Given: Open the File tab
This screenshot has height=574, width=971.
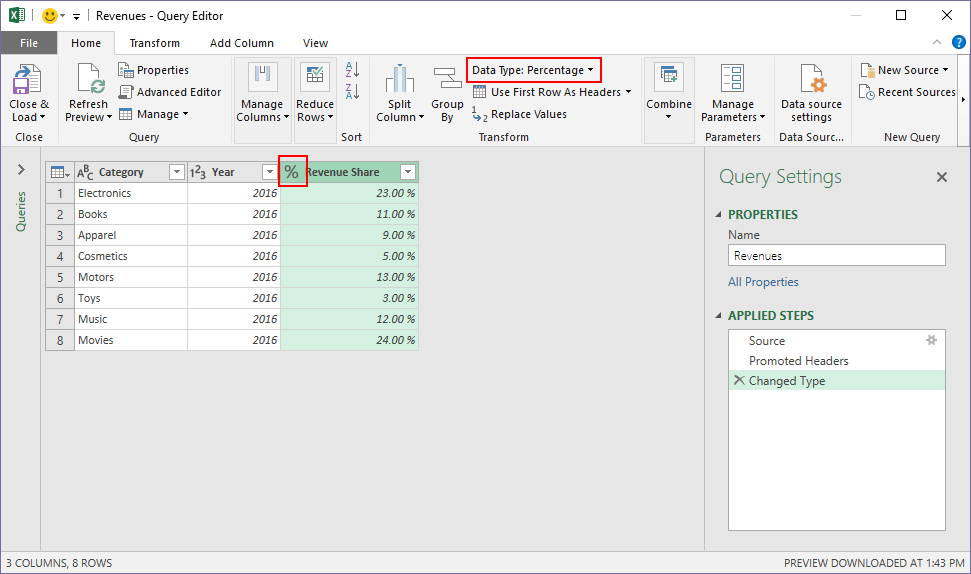Looking at the screenshot, I should click(28, 43).
